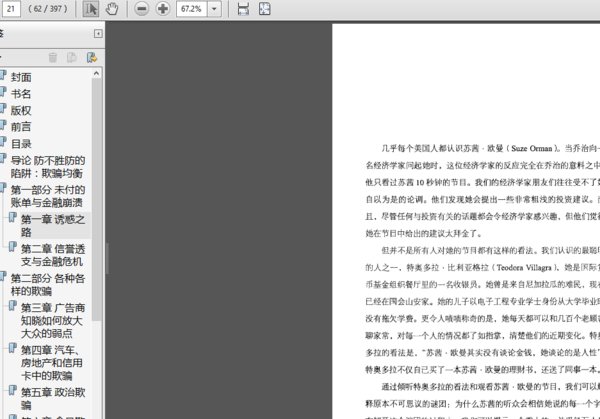This screenshot has height=419, width=600.
Task: Select bookmark 第一章 诱惑之路
Action: point(53,225)
